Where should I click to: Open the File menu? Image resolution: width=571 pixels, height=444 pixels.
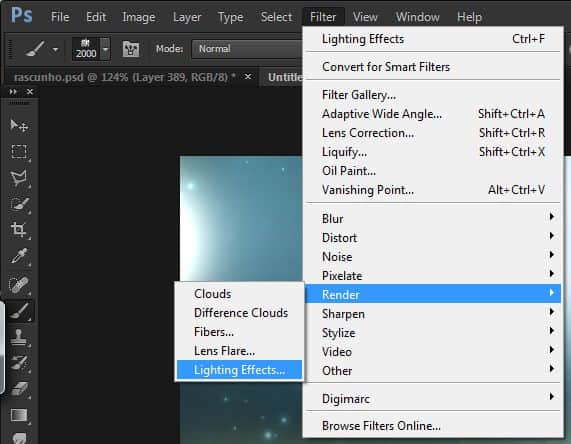coord(60,17)
